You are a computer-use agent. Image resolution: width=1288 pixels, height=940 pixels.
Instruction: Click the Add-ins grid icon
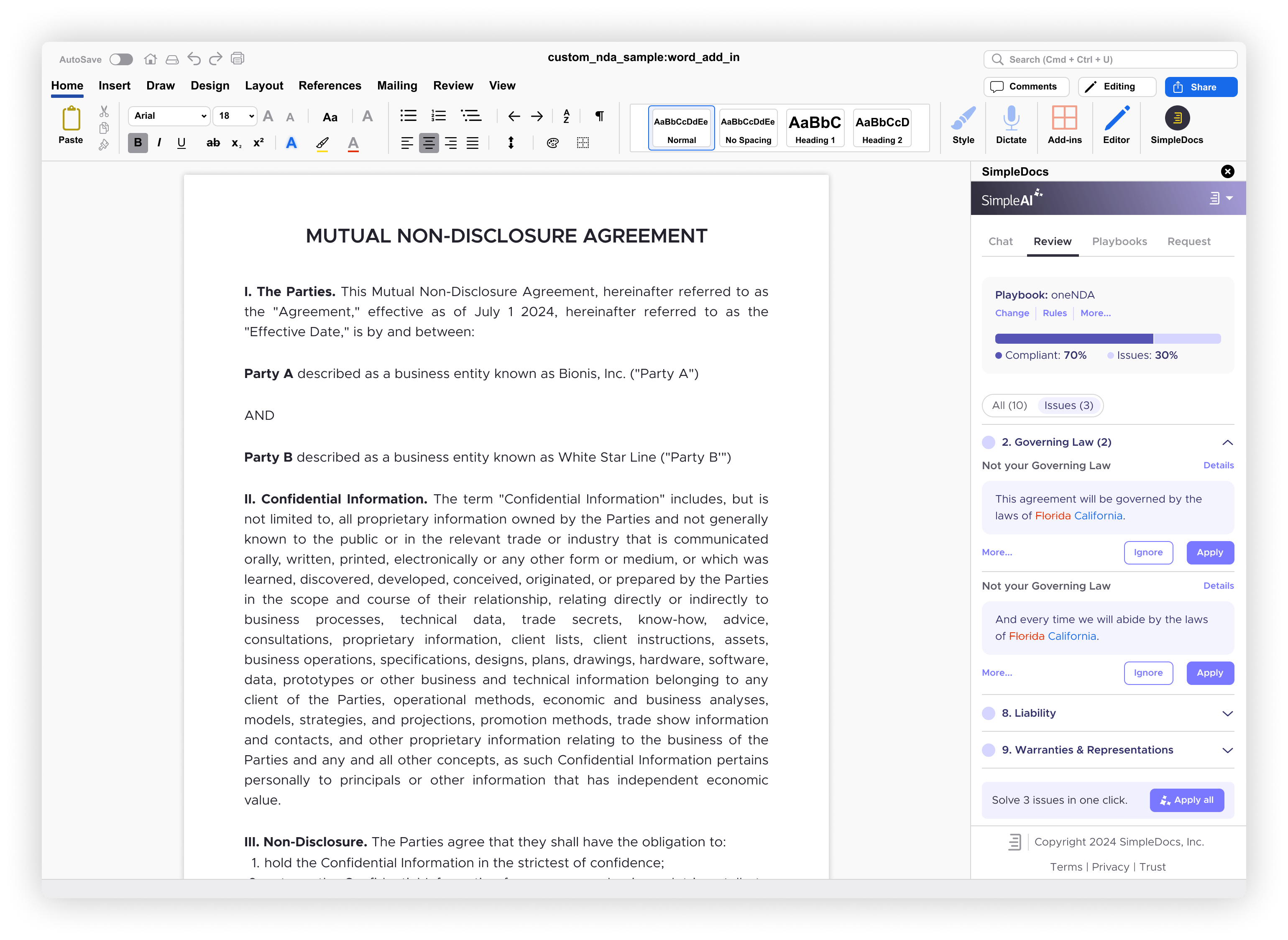(1064, 118)
